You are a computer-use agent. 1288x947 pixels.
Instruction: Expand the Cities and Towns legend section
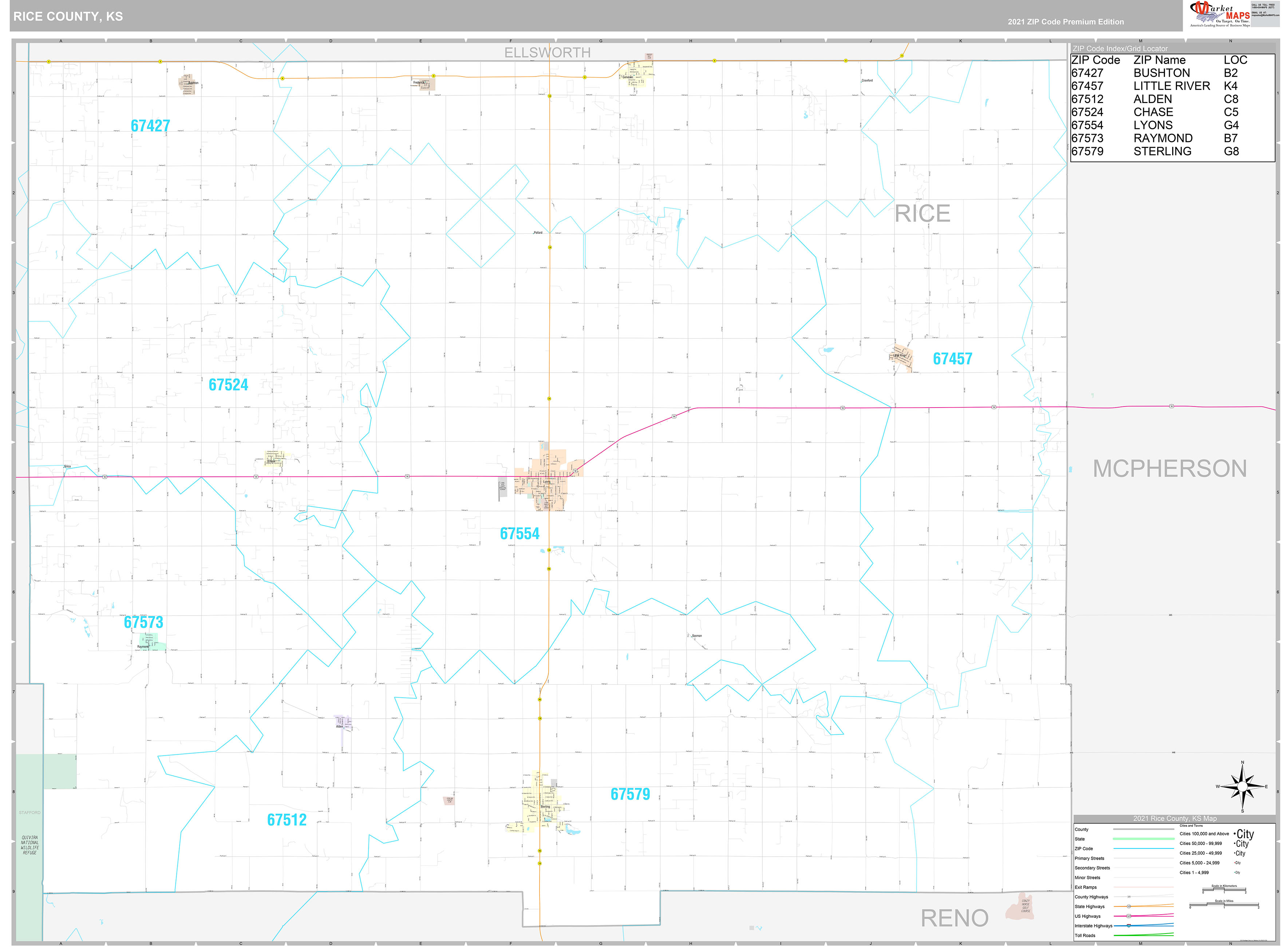point(1191,826)
